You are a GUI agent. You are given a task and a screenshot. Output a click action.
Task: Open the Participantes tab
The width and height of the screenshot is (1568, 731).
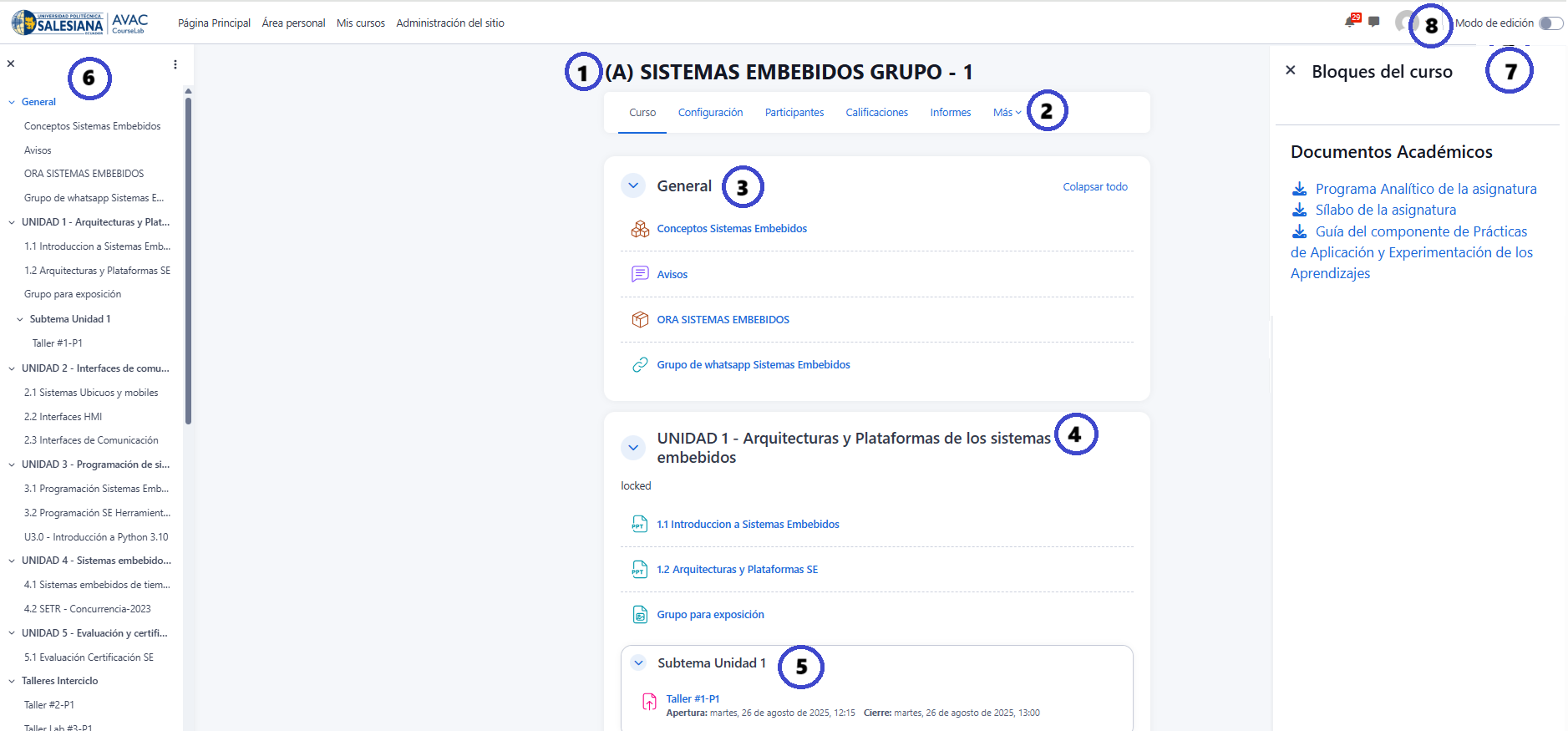(794, 113)
